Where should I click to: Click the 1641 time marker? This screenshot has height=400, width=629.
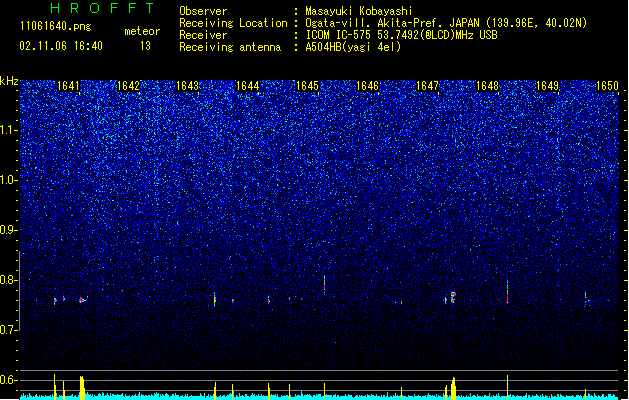pos(68,86)
